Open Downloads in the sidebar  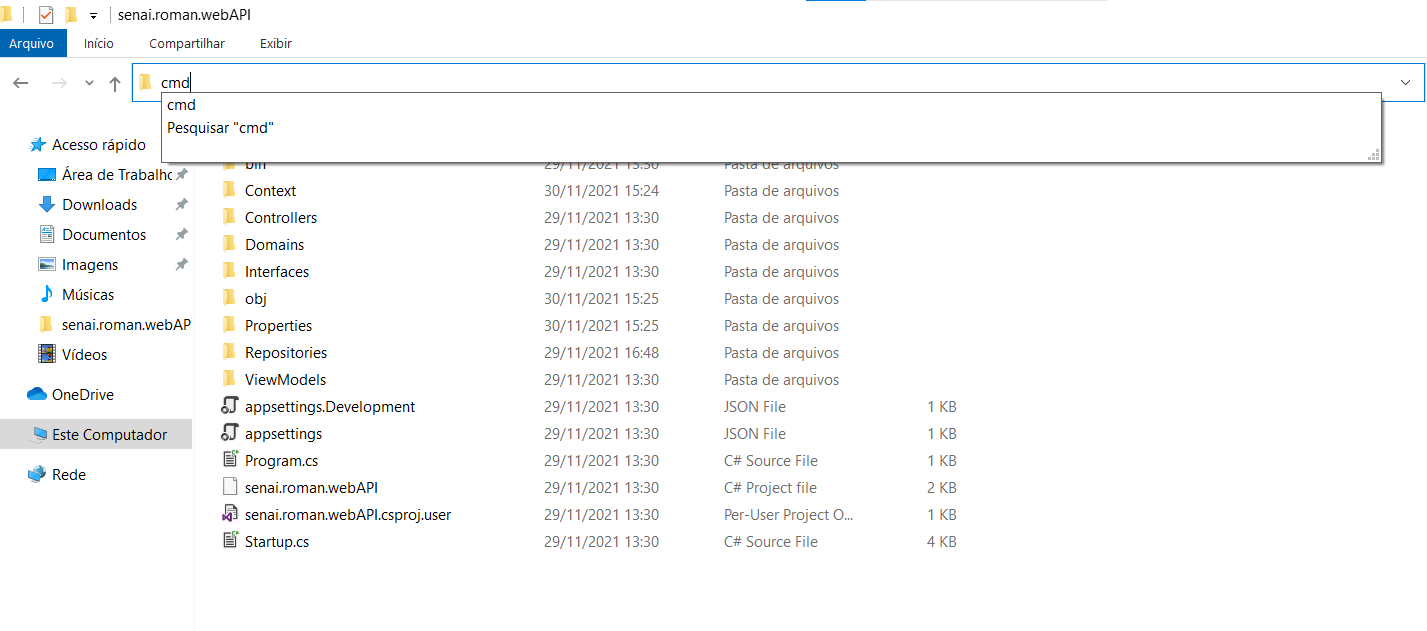point(100,205)
